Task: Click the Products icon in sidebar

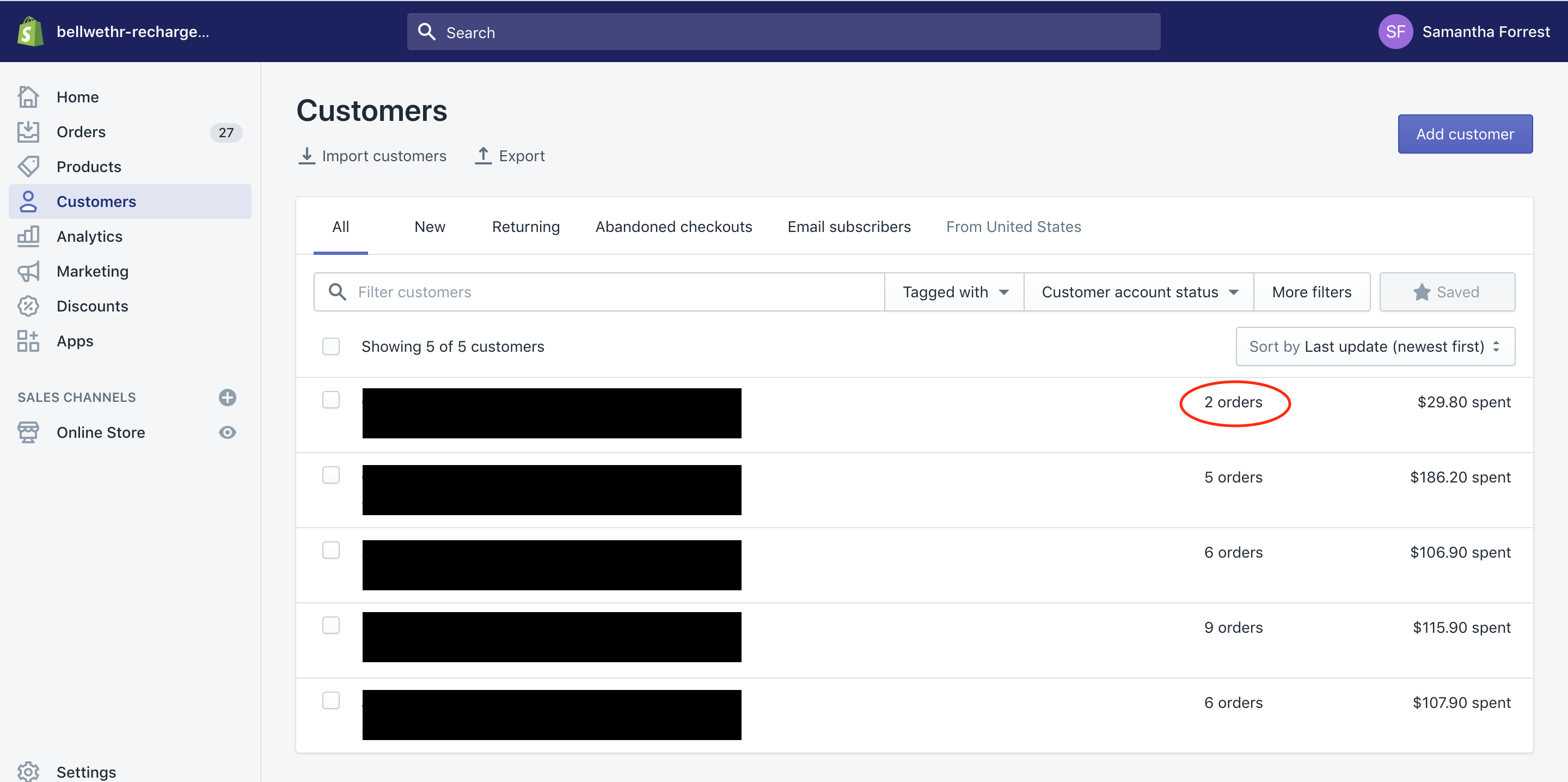Action: 29,166
